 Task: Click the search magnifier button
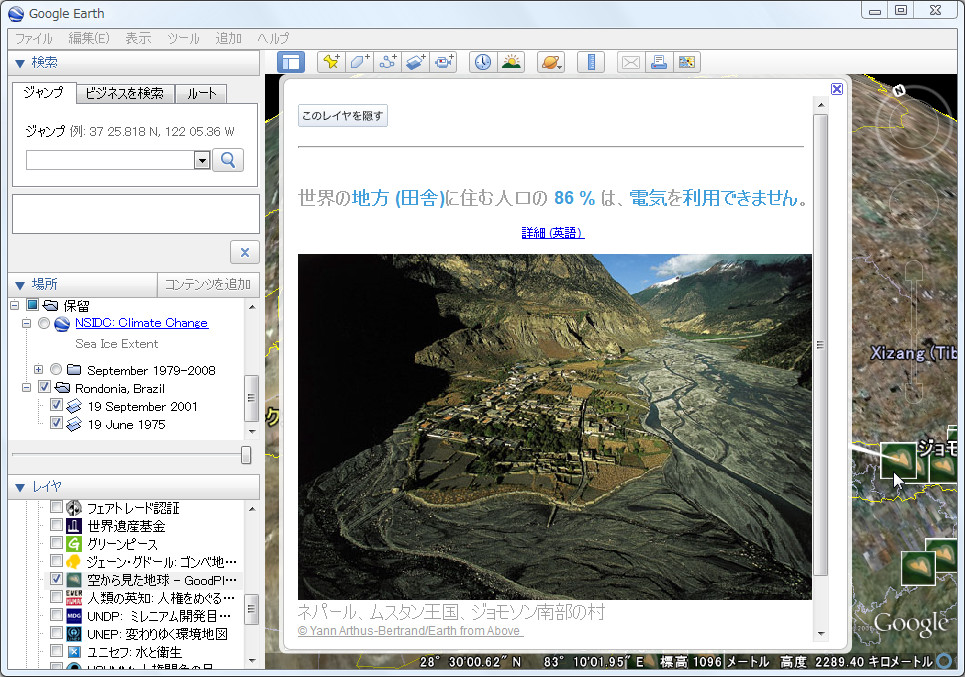coord(228,160)
